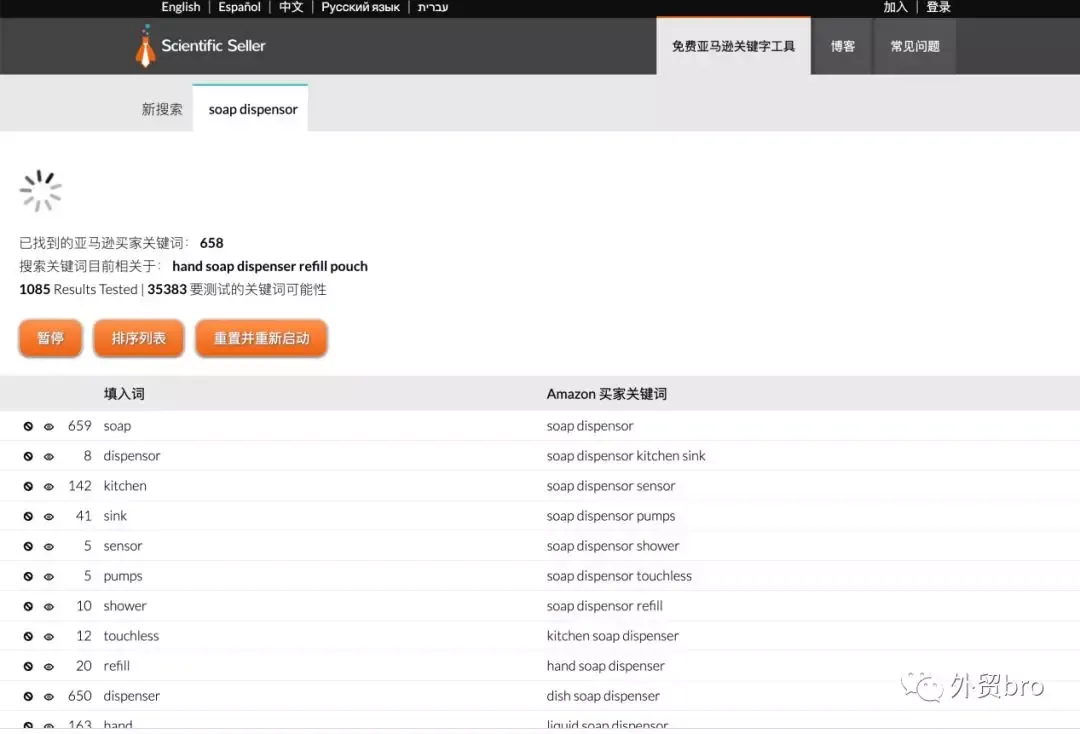Click ban icon beside 'refill'

point(28,667)
